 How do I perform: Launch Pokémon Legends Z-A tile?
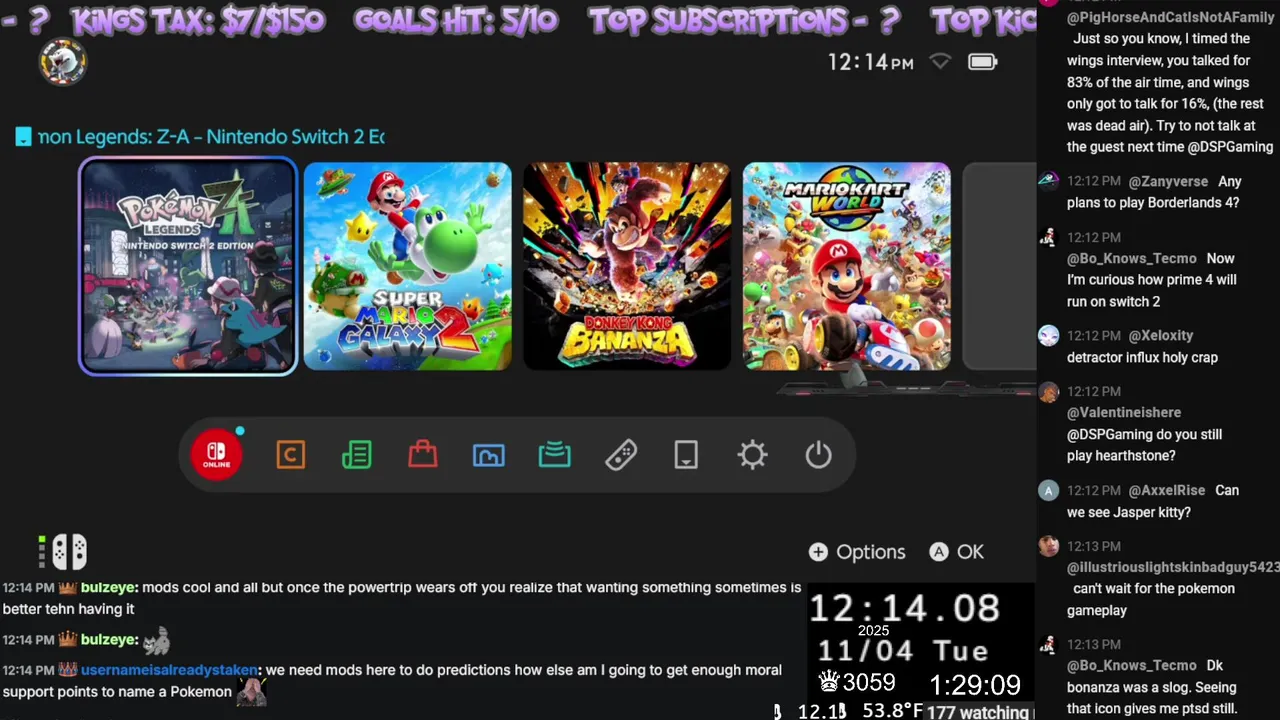[188, 266]
